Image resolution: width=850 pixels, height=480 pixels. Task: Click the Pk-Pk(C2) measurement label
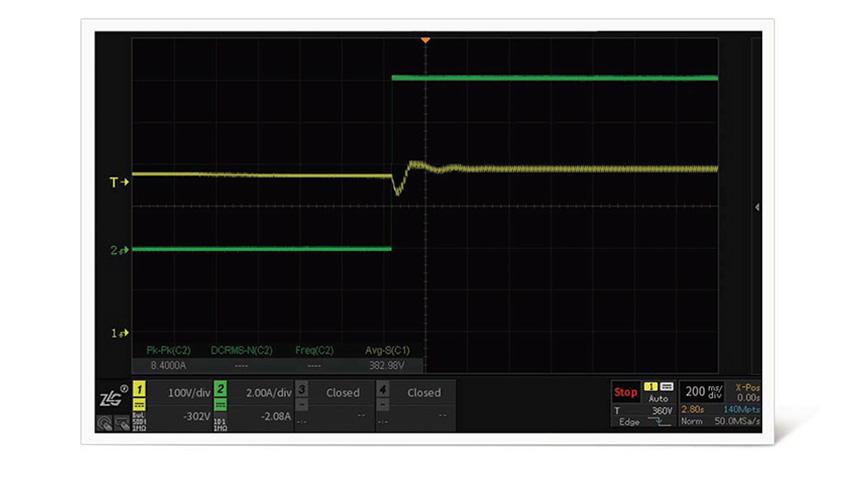tap(169, 350)
